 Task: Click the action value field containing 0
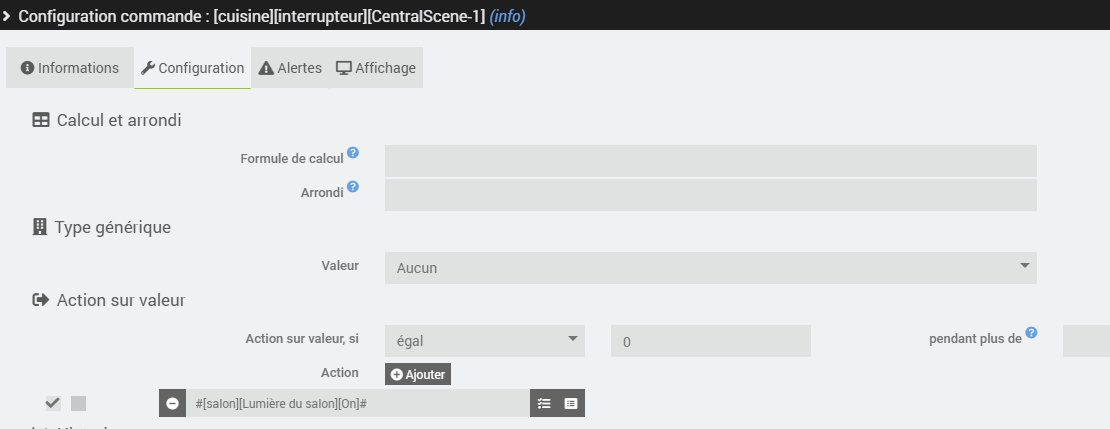click(x=710, y=341)
